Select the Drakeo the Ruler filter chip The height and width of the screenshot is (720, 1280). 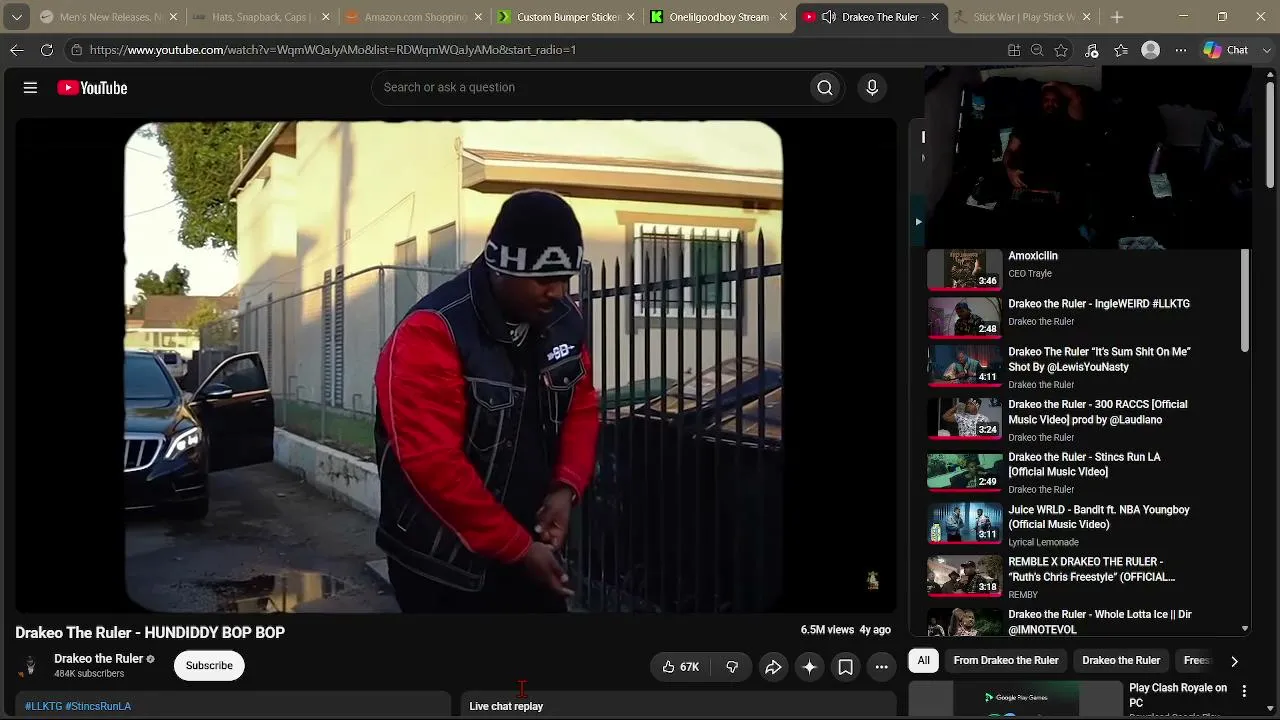click(x=1121, y=661)
